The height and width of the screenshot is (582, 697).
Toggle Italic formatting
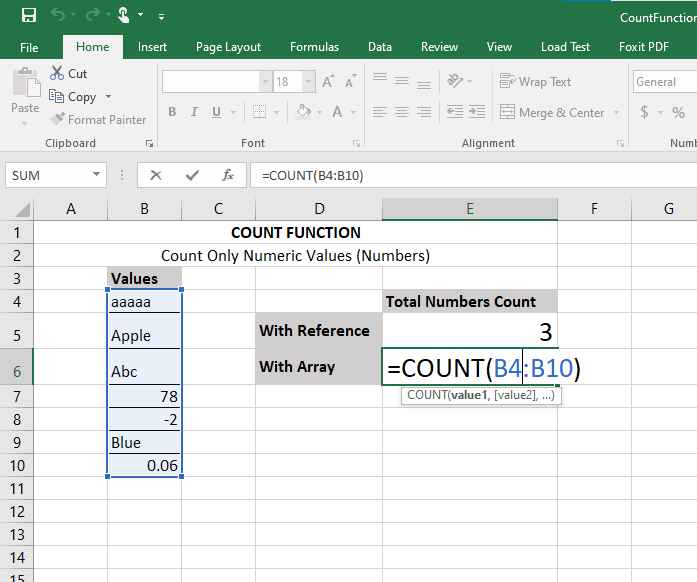[194, 112]
